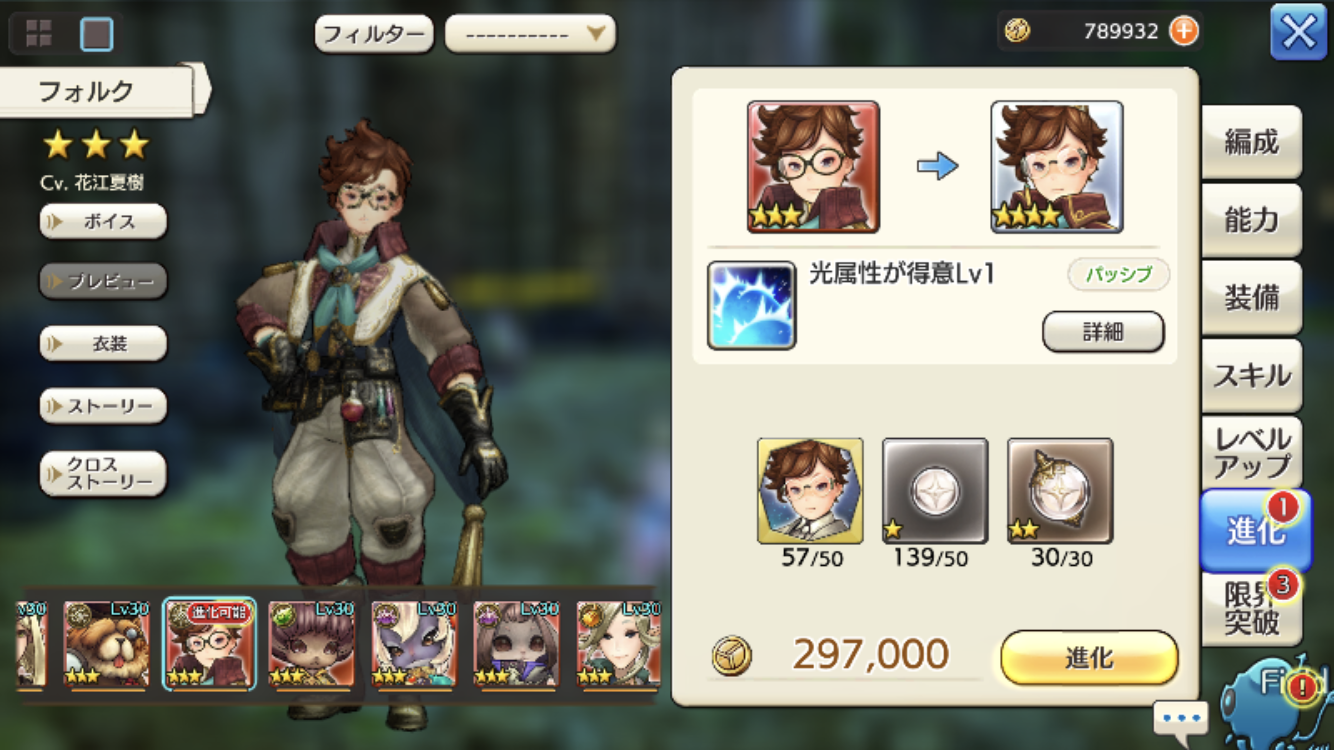Expand the クロスストーリー entry
The height and width of the screenshot is (750, 1334).
pyautogui.click(x=103, y=473)
